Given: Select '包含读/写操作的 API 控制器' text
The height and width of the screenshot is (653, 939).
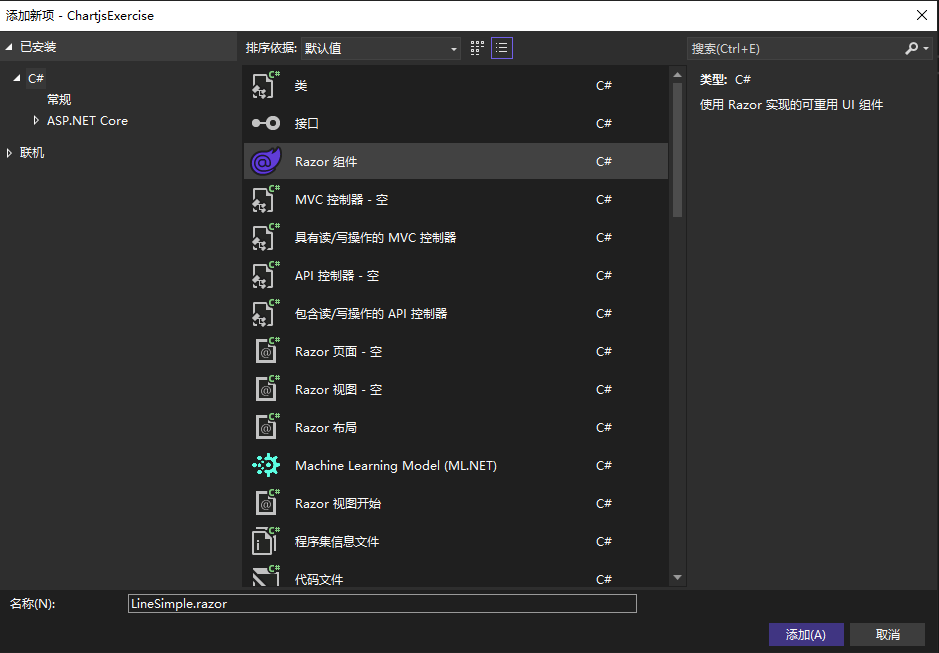Looking at the screenshot, I should [371, 313].
